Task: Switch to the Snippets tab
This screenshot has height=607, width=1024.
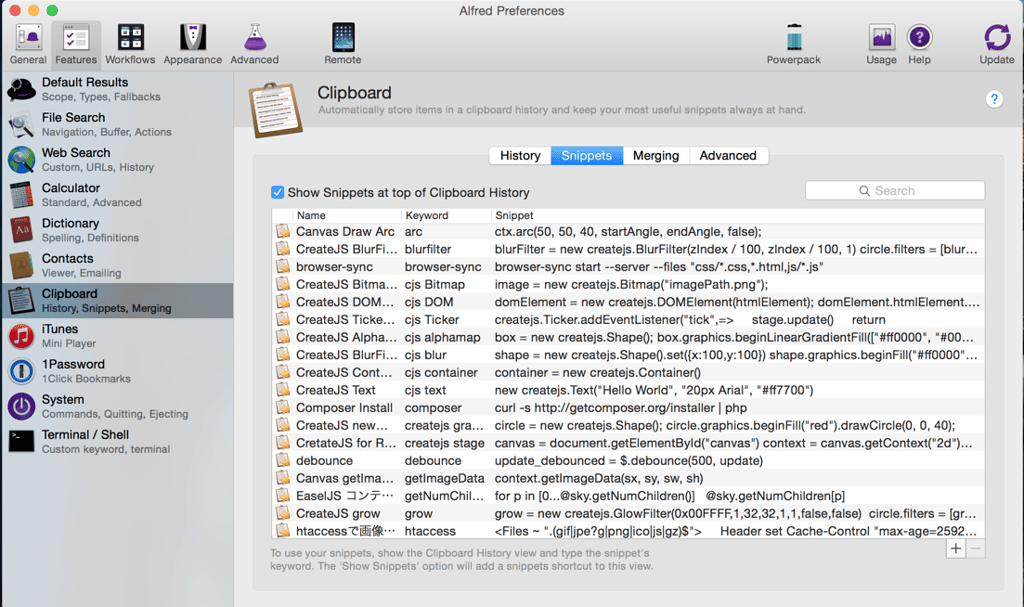Action: coord(586,156)
